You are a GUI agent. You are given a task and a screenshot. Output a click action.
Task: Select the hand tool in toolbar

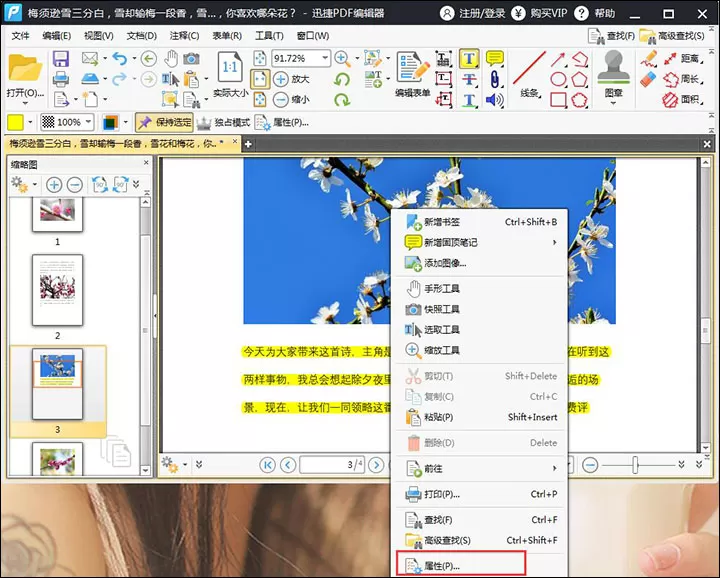pyautogui.click(x=171, y=59)
